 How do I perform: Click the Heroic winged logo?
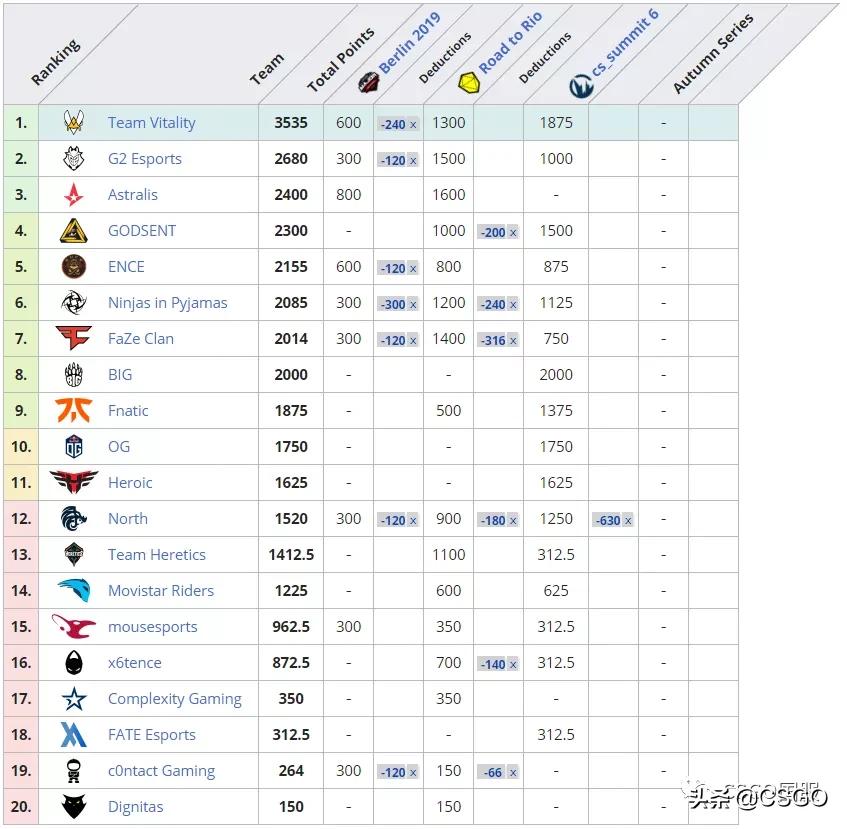point(74,482)
